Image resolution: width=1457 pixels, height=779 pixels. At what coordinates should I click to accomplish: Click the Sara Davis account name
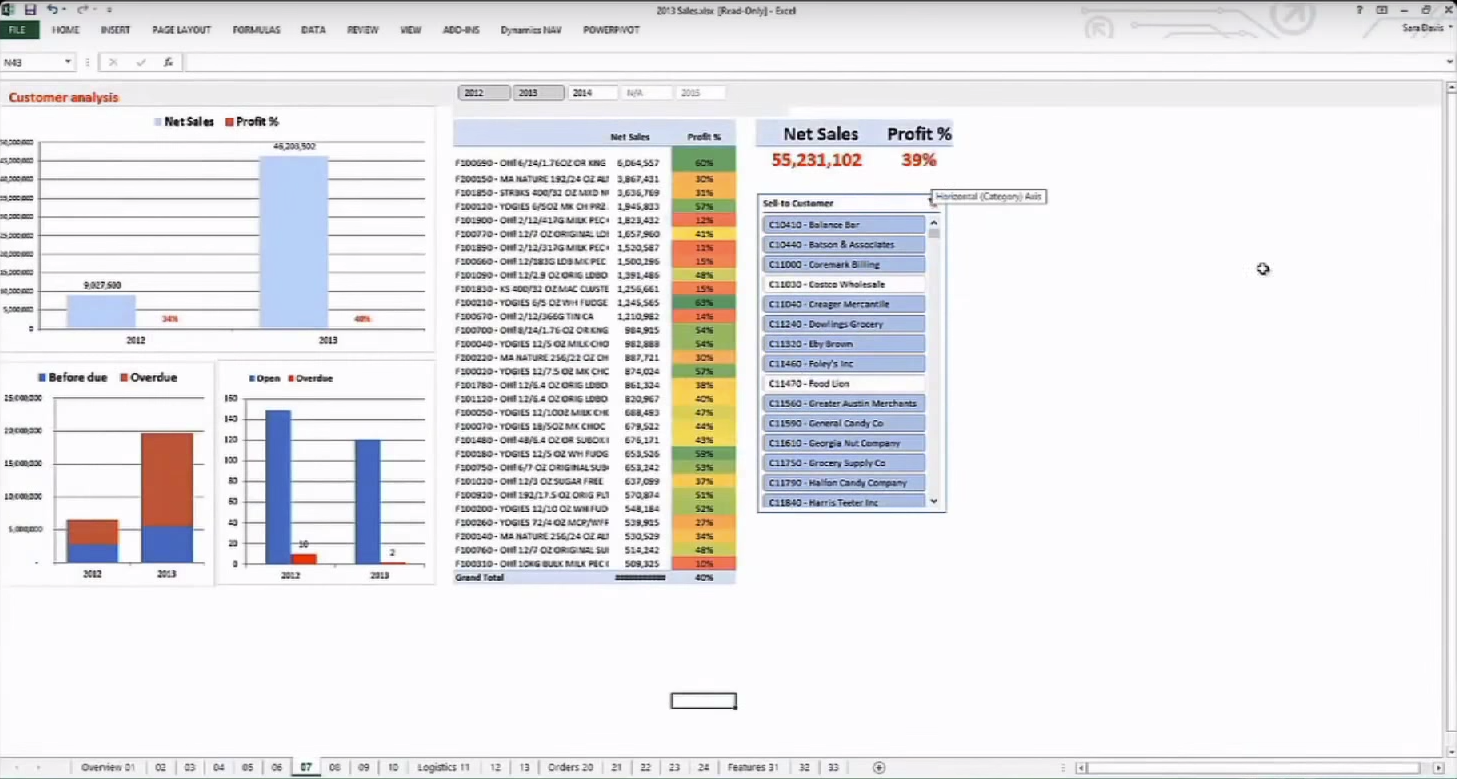point(1423,28)
